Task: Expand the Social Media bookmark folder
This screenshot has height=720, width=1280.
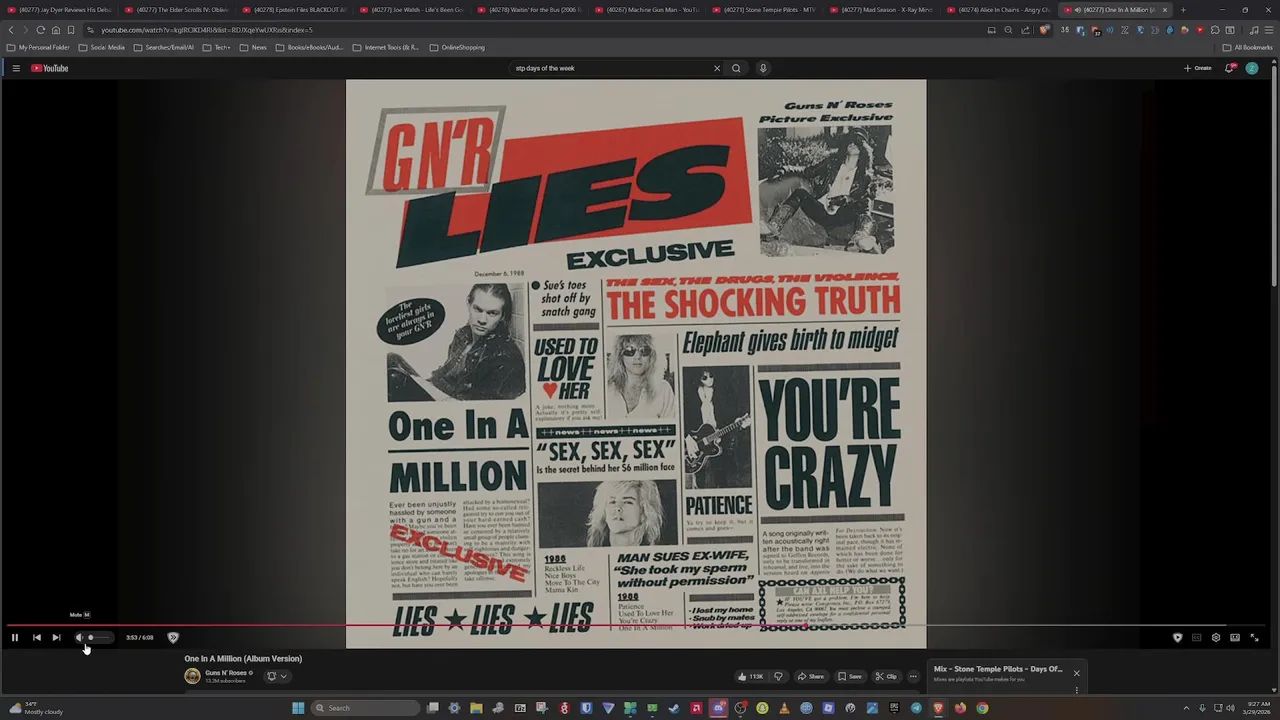Action: 102,47
